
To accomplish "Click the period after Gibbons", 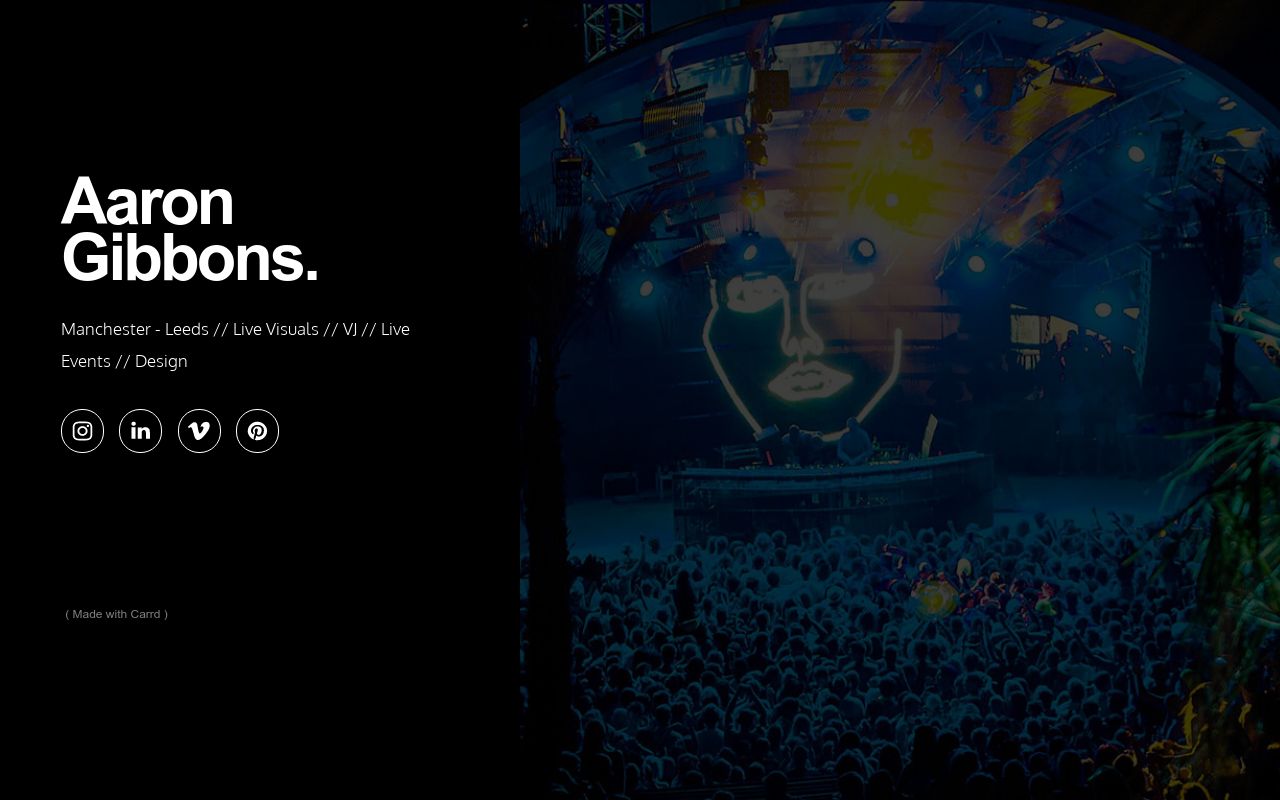I will (x=311, y=277).
